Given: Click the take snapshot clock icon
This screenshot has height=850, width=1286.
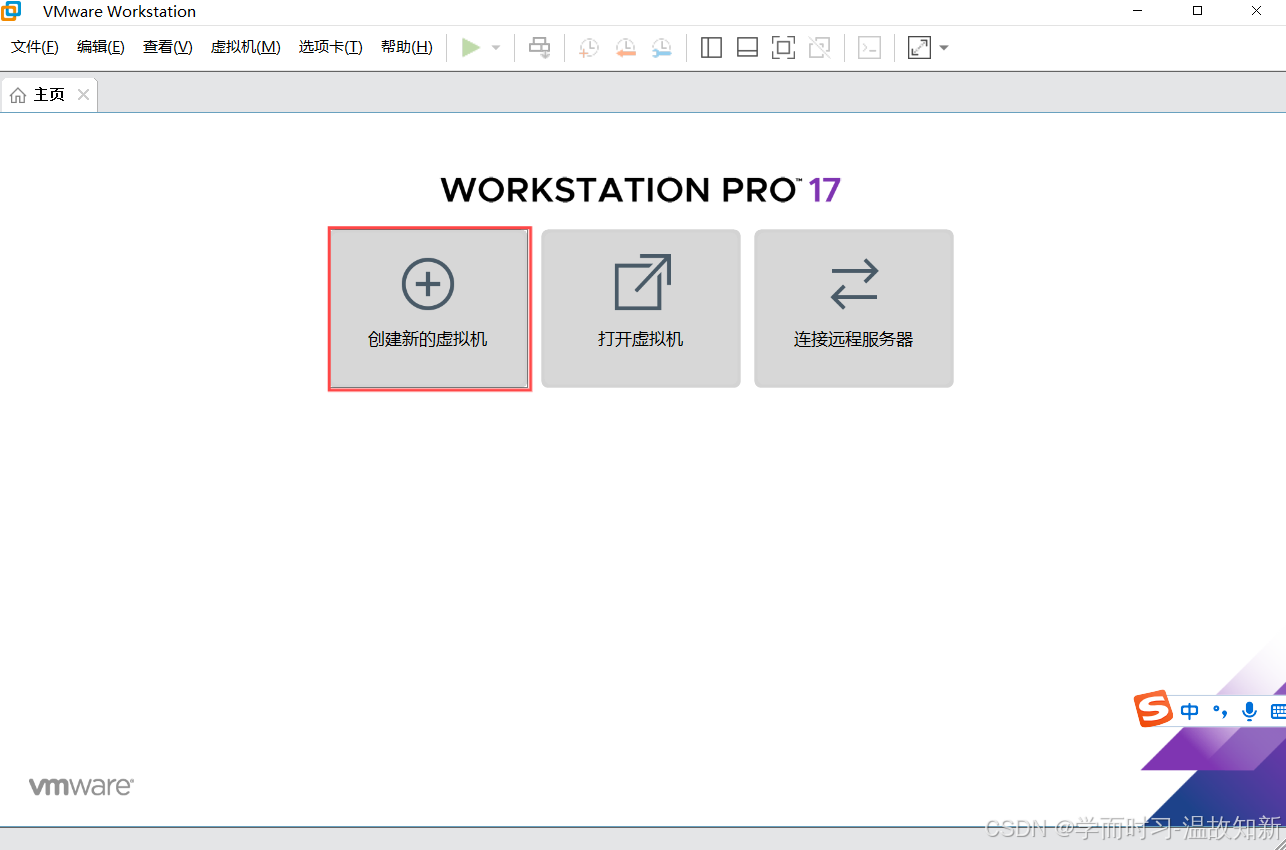Looking at the screenshot, I should (x=589, y=47).
